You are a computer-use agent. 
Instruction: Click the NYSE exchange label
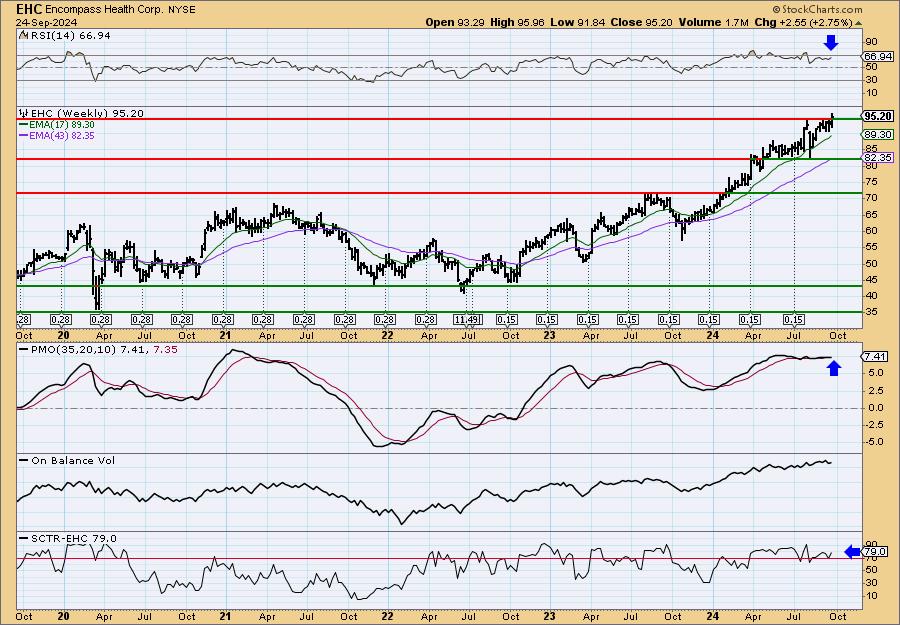180,10
